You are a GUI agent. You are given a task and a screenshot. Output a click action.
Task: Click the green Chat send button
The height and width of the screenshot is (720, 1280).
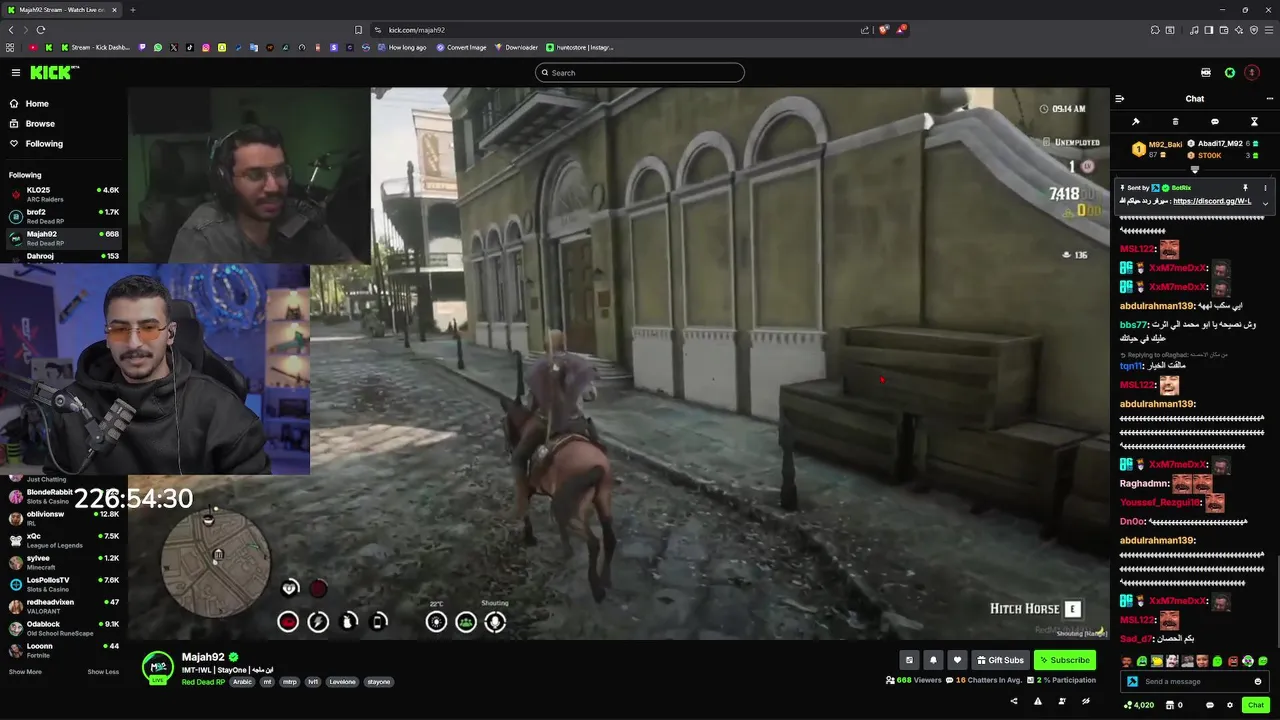pos(1256,705)
